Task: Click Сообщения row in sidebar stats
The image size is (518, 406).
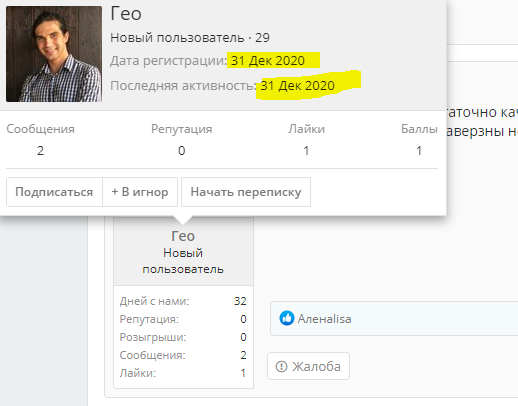Action: tap(183, 355)
